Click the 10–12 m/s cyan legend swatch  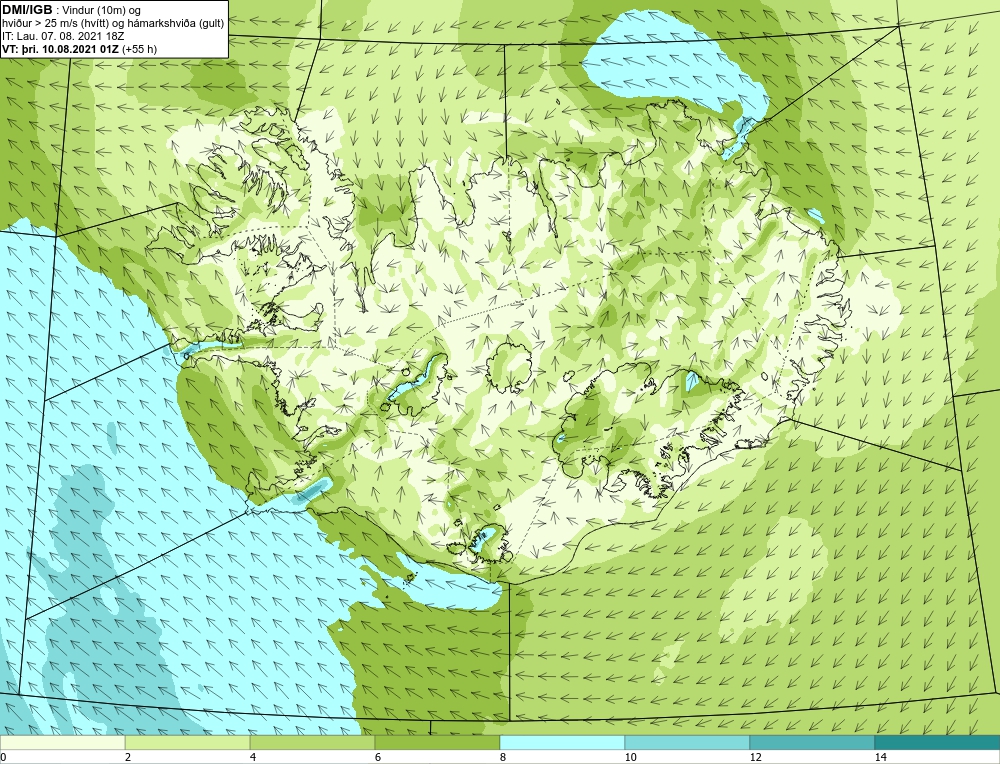(x=688, y=743)
